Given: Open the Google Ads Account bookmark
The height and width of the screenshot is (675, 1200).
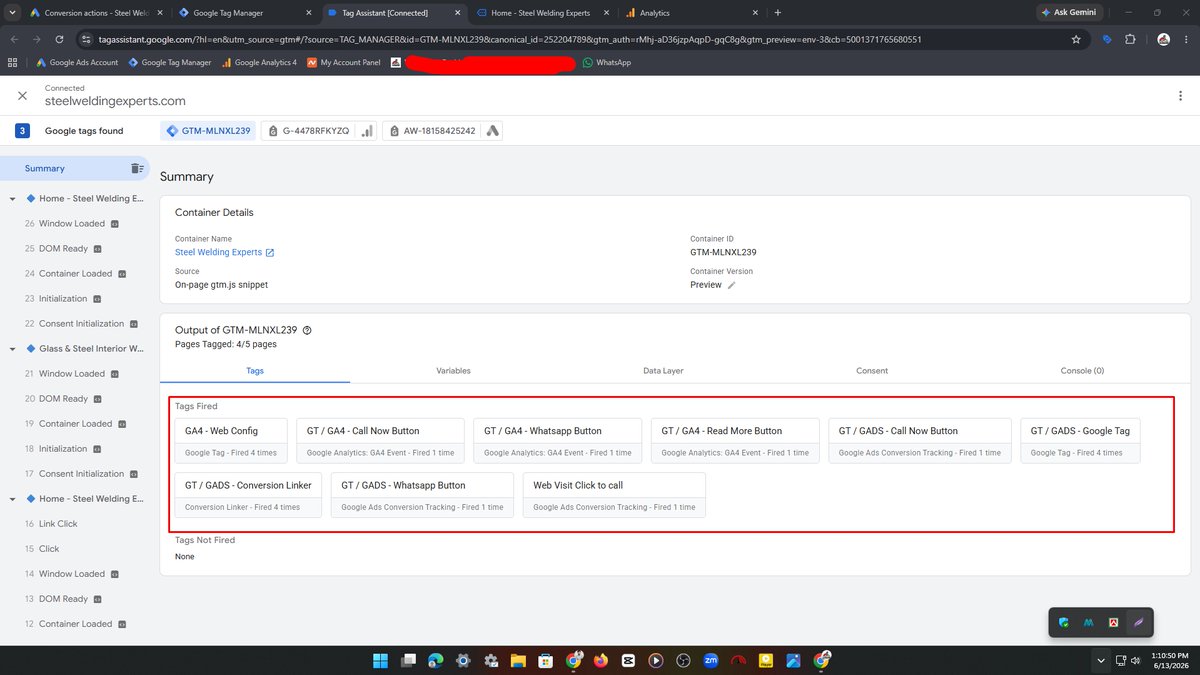Looking at the screenshot, I should 77,62.
